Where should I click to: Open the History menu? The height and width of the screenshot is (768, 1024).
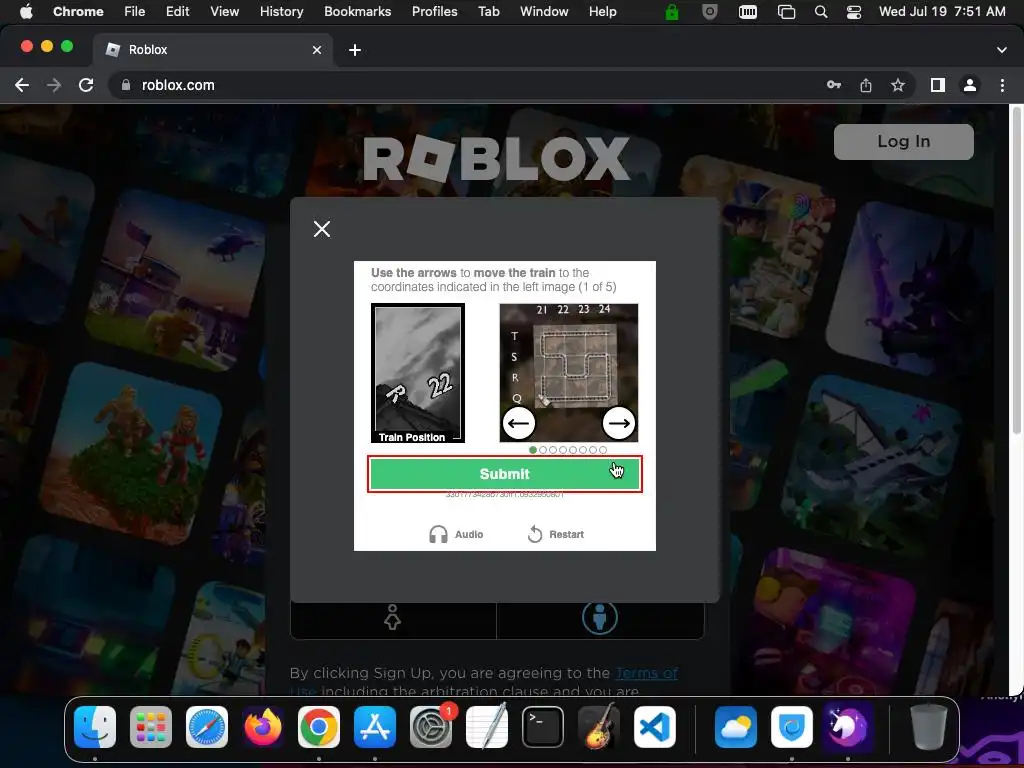click(281, 12)
